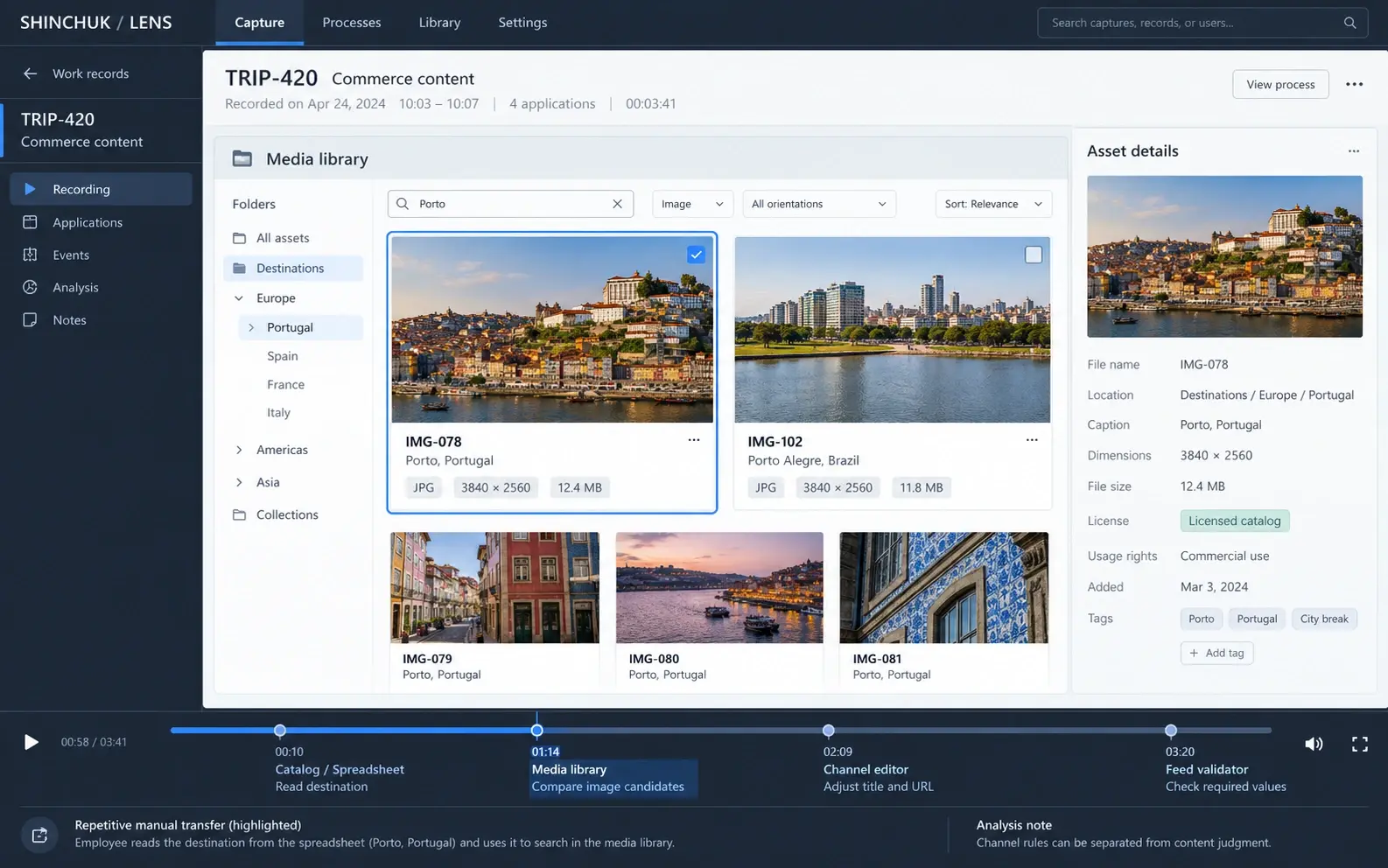Screen dimensions: 1388x868
Task: Switch to the Library tab
Action: pyautogui.click(x=439, y=23)
